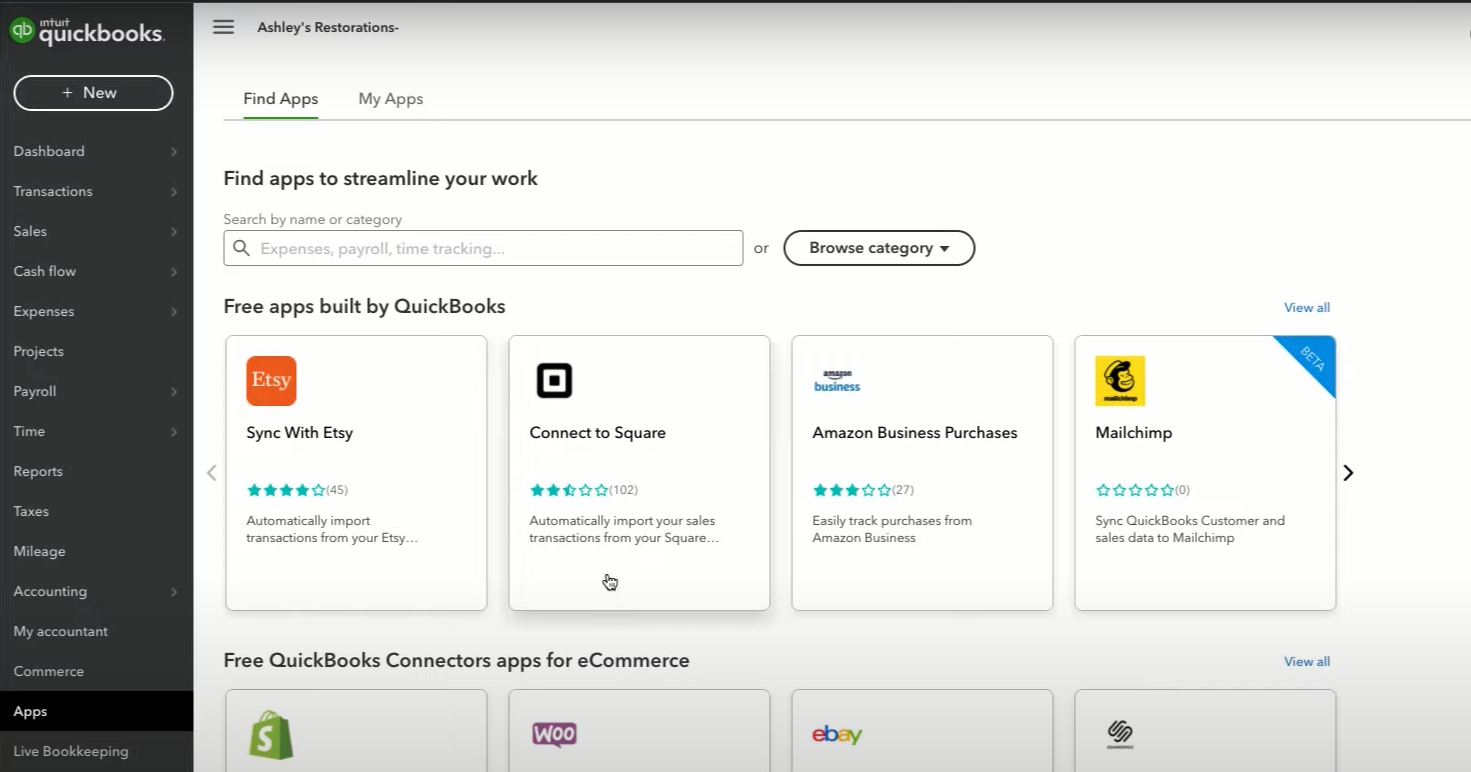Expand the Dashboard submenu arrow

click(x=174, y=151)
